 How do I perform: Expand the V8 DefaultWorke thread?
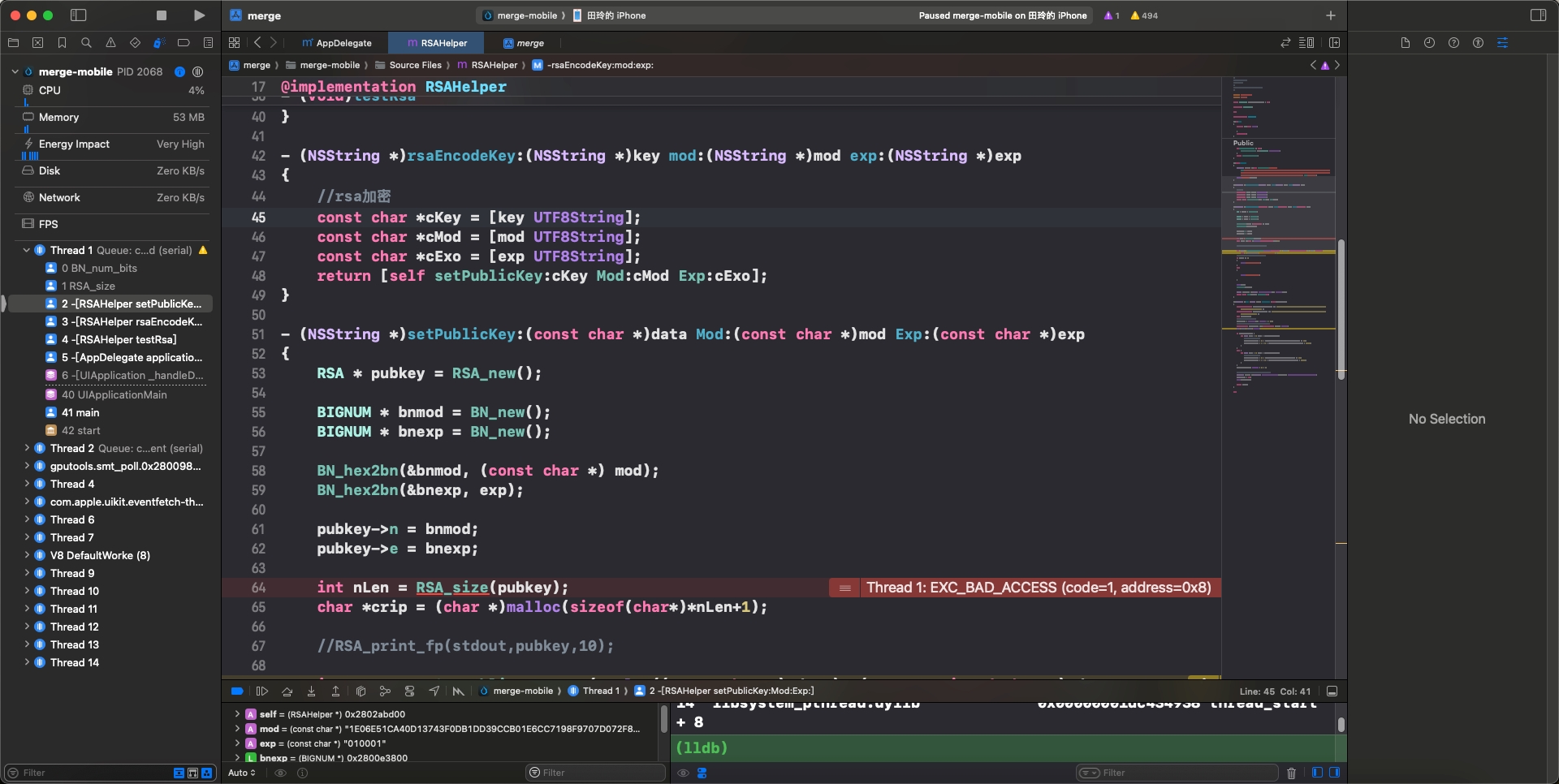coord(27,555)
